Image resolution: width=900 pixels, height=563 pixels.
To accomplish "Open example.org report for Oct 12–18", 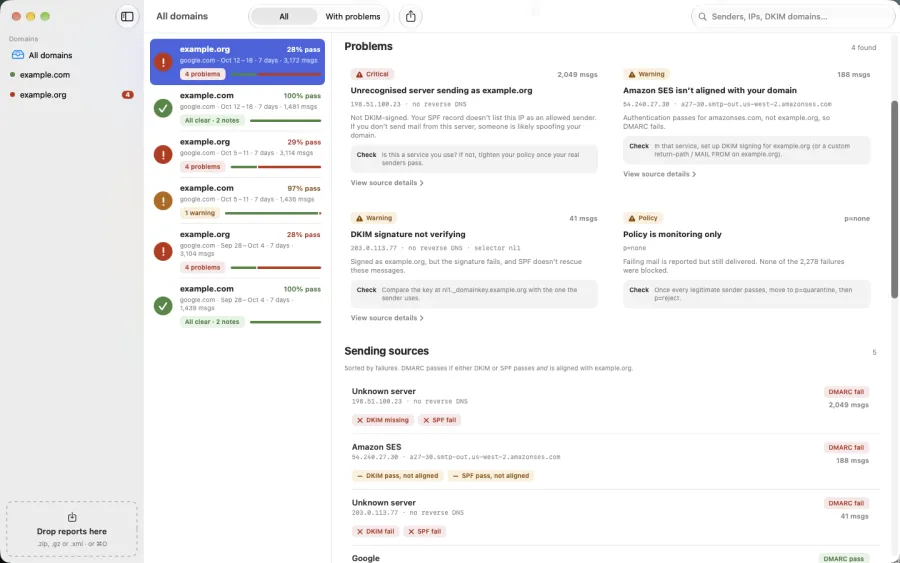I will 237,61.
